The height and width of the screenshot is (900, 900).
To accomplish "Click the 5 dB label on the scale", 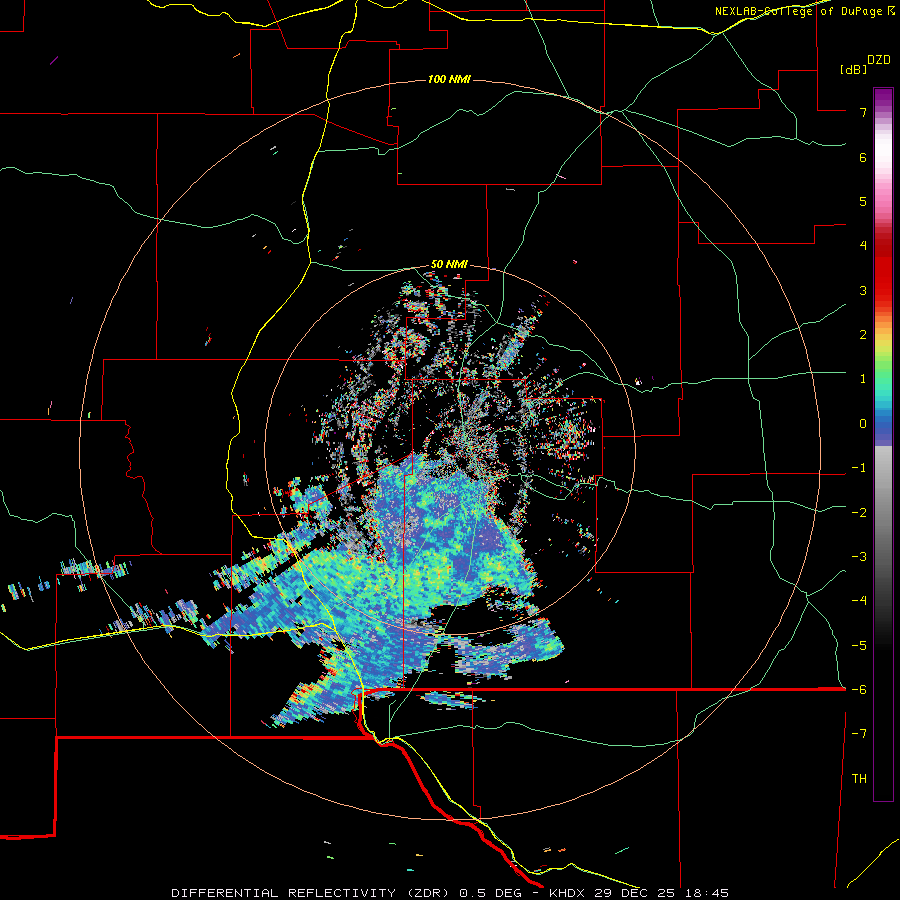I will [x=863, y=201].
